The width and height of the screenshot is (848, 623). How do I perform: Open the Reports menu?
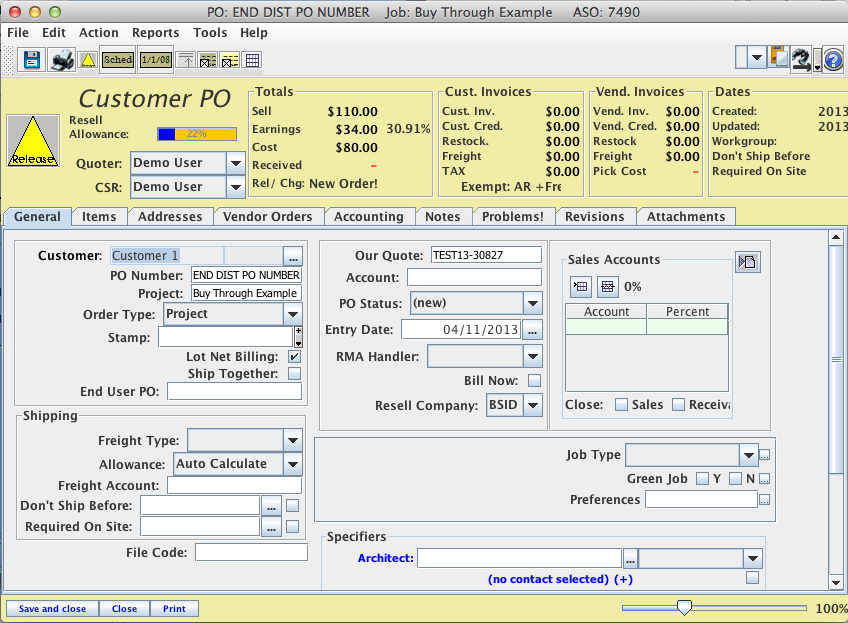(x=155, y=32)
